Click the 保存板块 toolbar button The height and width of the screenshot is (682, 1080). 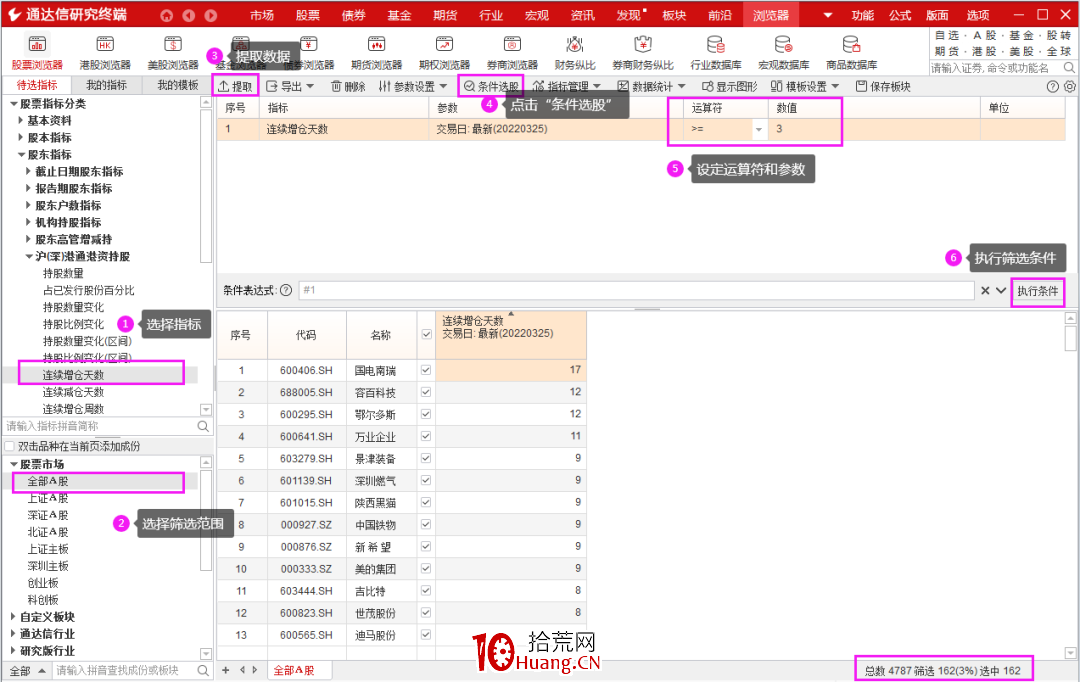pos(883,86)
